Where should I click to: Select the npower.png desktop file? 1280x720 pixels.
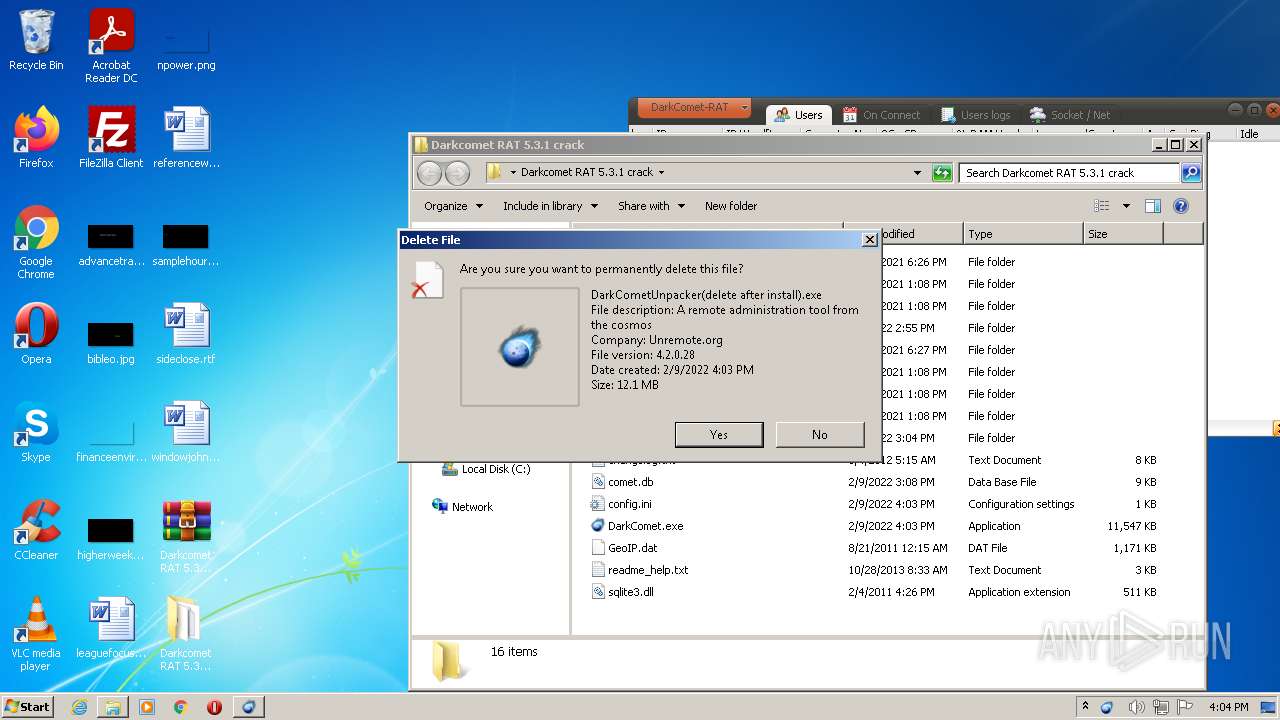tap(186, 46)
